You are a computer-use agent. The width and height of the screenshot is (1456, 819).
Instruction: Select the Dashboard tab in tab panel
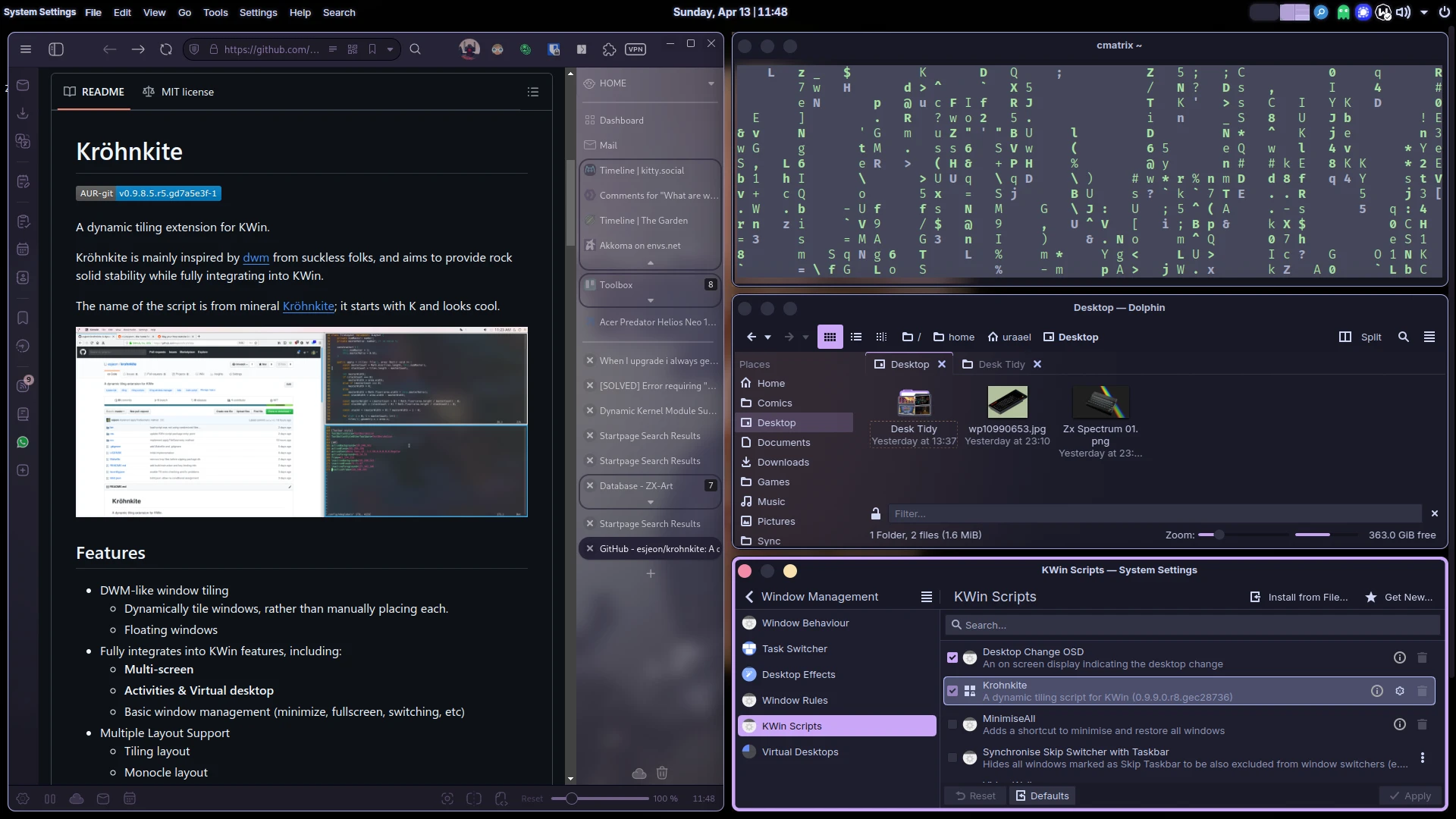click(650, 121)
